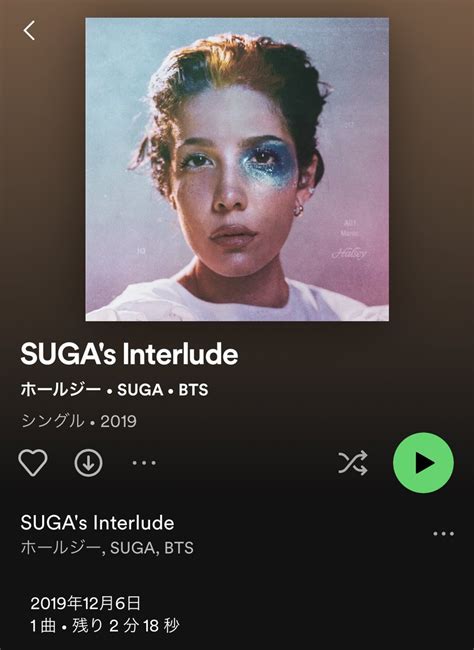Start playback with the green play button
The height and width of the screenshot is (650, 474).
click(423, 463)
